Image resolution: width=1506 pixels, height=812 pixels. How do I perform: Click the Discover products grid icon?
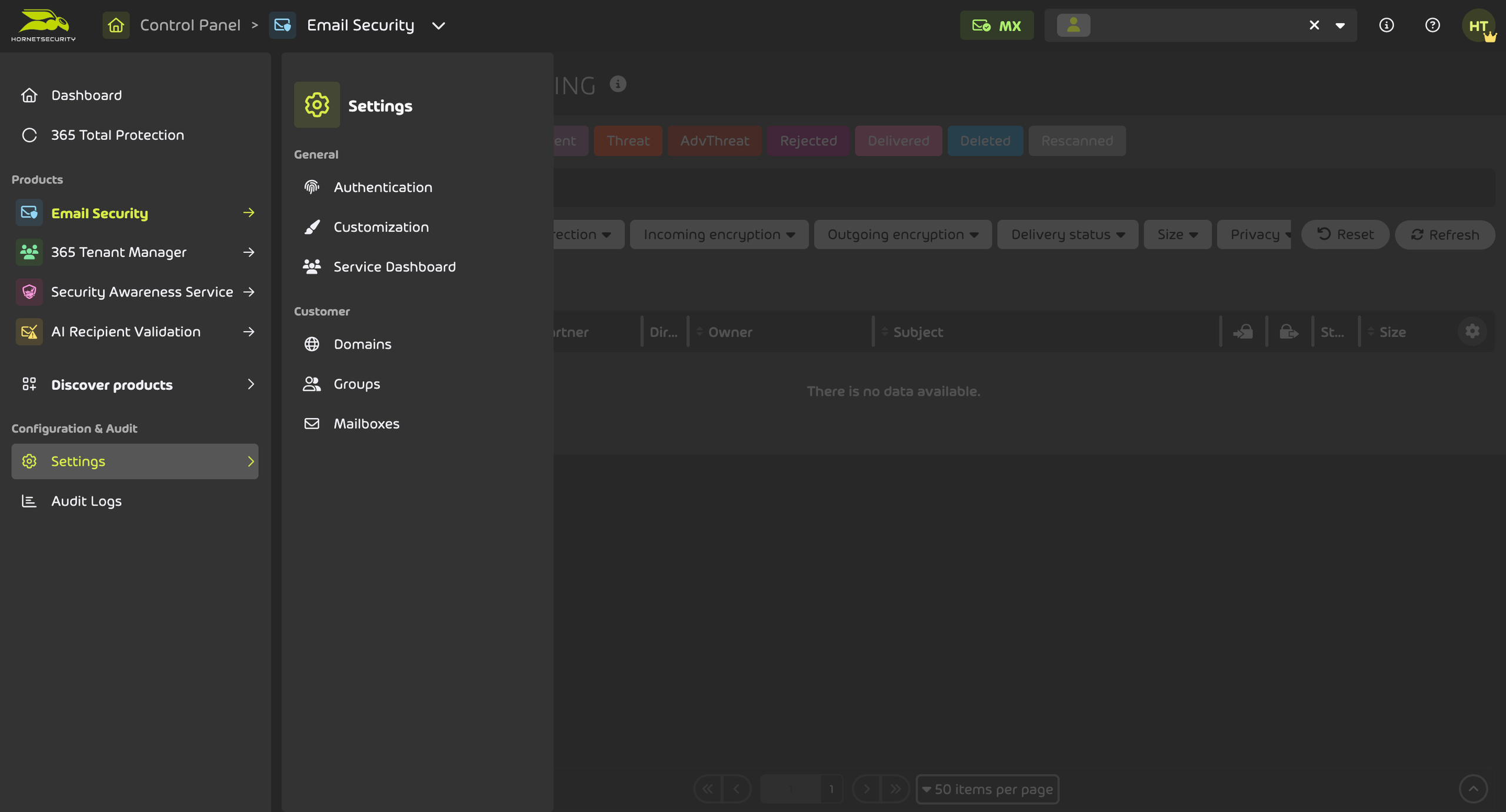pyautogui.click(x=29, y=385)
